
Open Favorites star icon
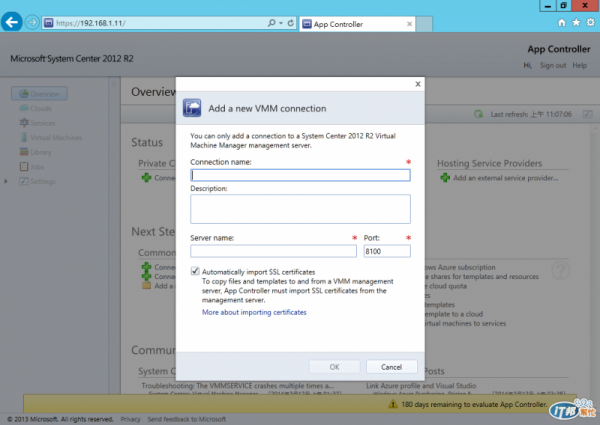(576, 23)
